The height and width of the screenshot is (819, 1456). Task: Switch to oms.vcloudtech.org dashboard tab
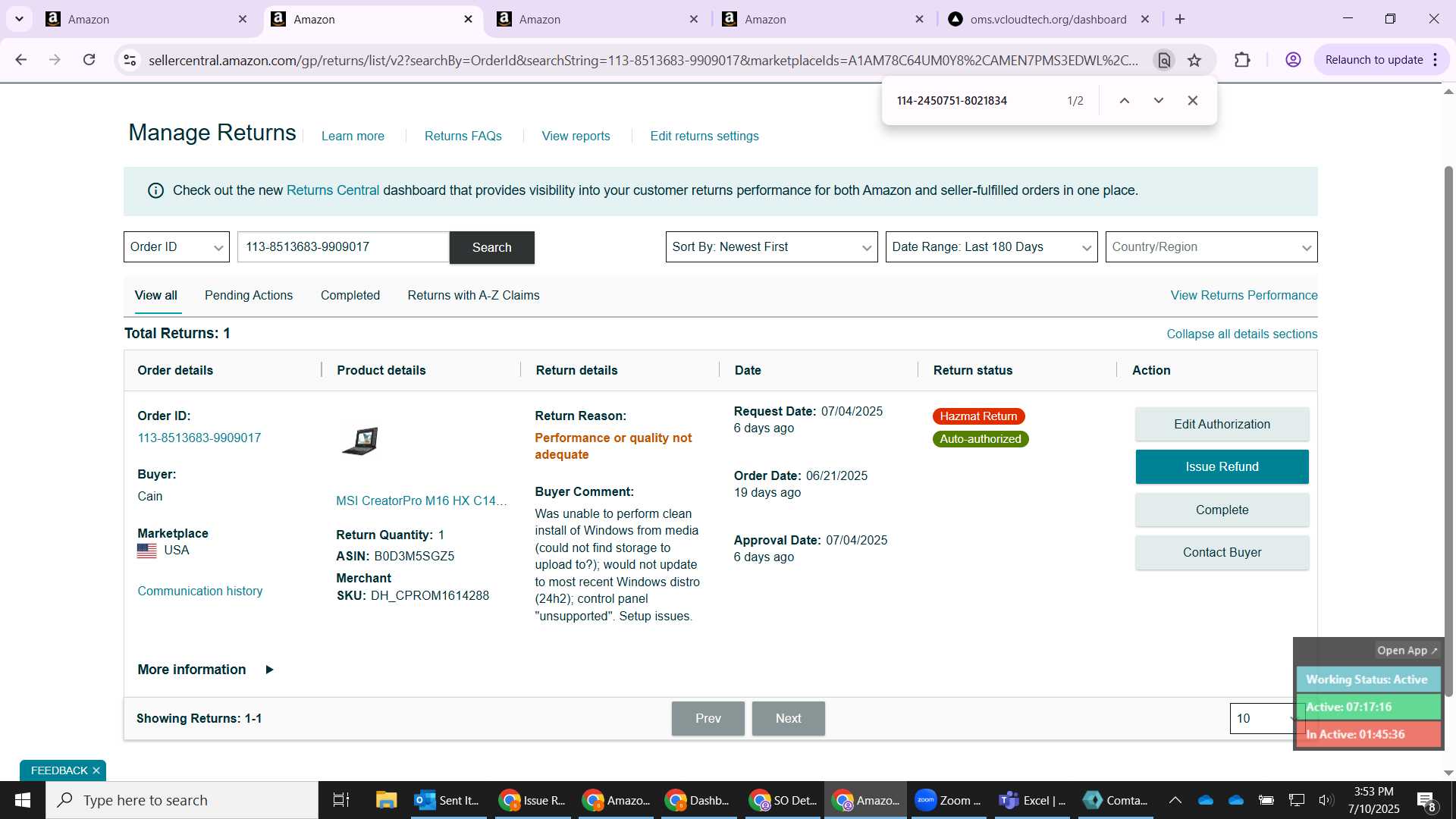[1048, 19]
